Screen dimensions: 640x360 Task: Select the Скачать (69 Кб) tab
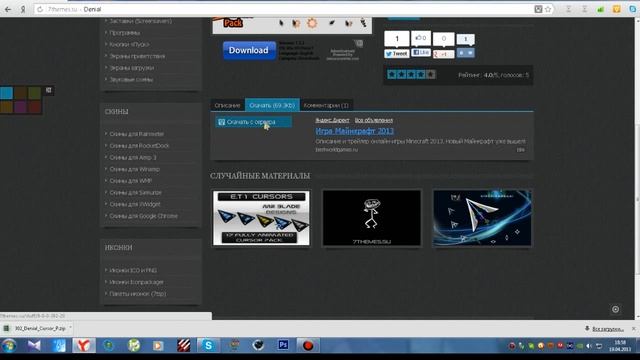point(272,105)
